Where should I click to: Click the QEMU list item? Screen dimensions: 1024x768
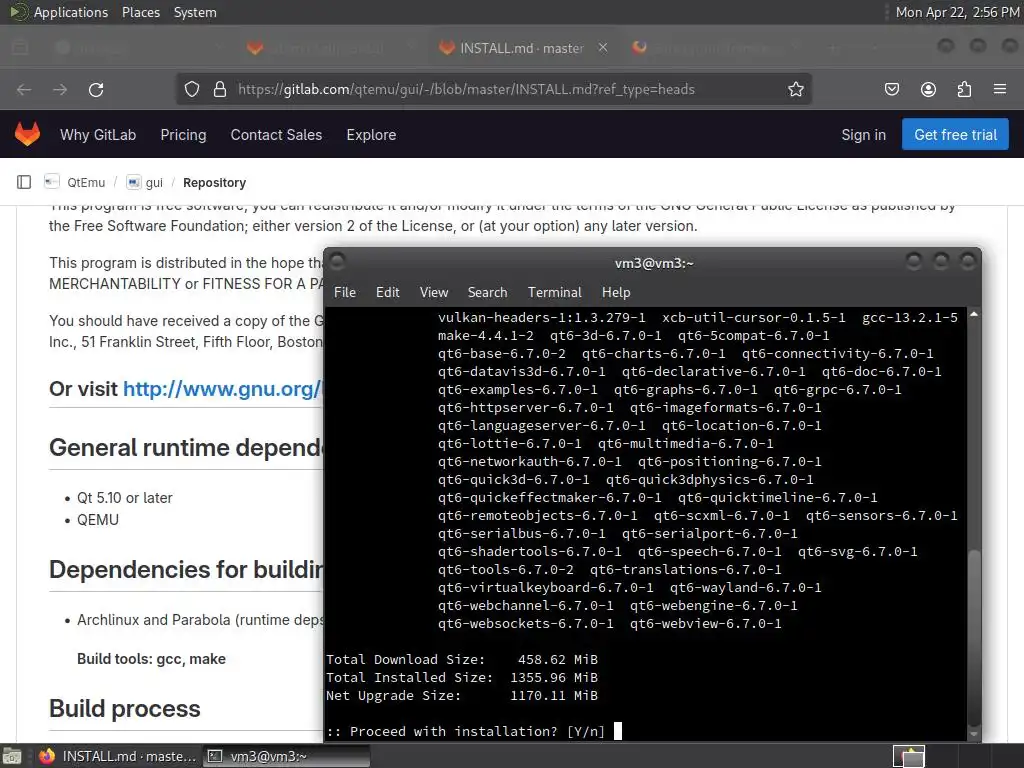[x=98, y=520]
